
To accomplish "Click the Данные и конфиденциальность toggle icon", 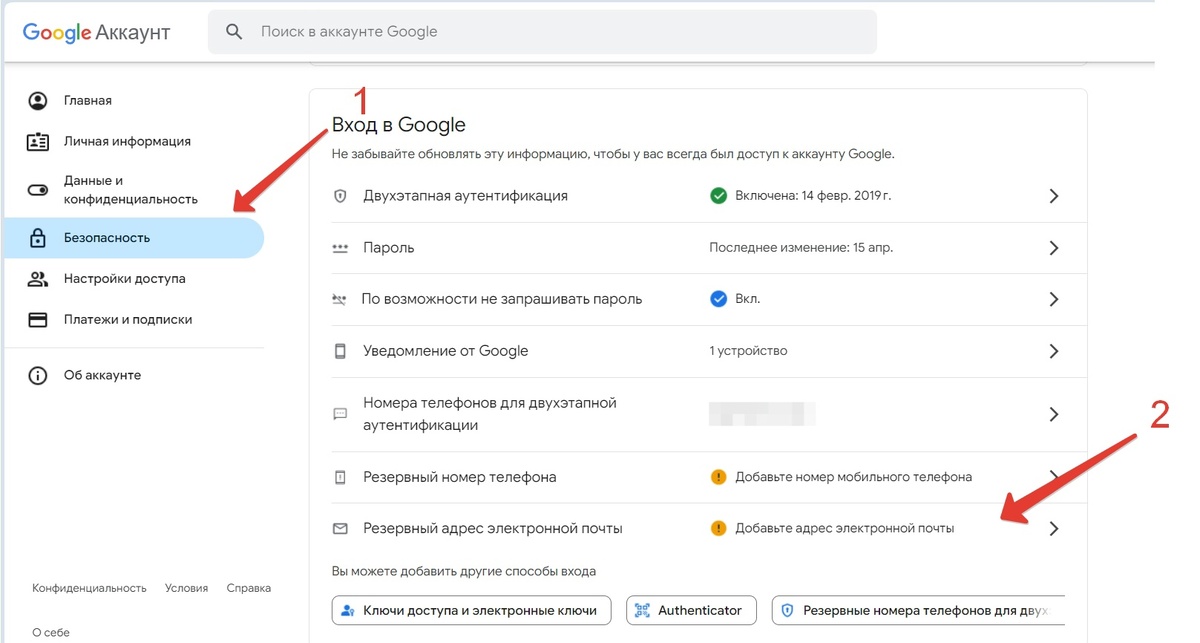I will click(38, 190).
